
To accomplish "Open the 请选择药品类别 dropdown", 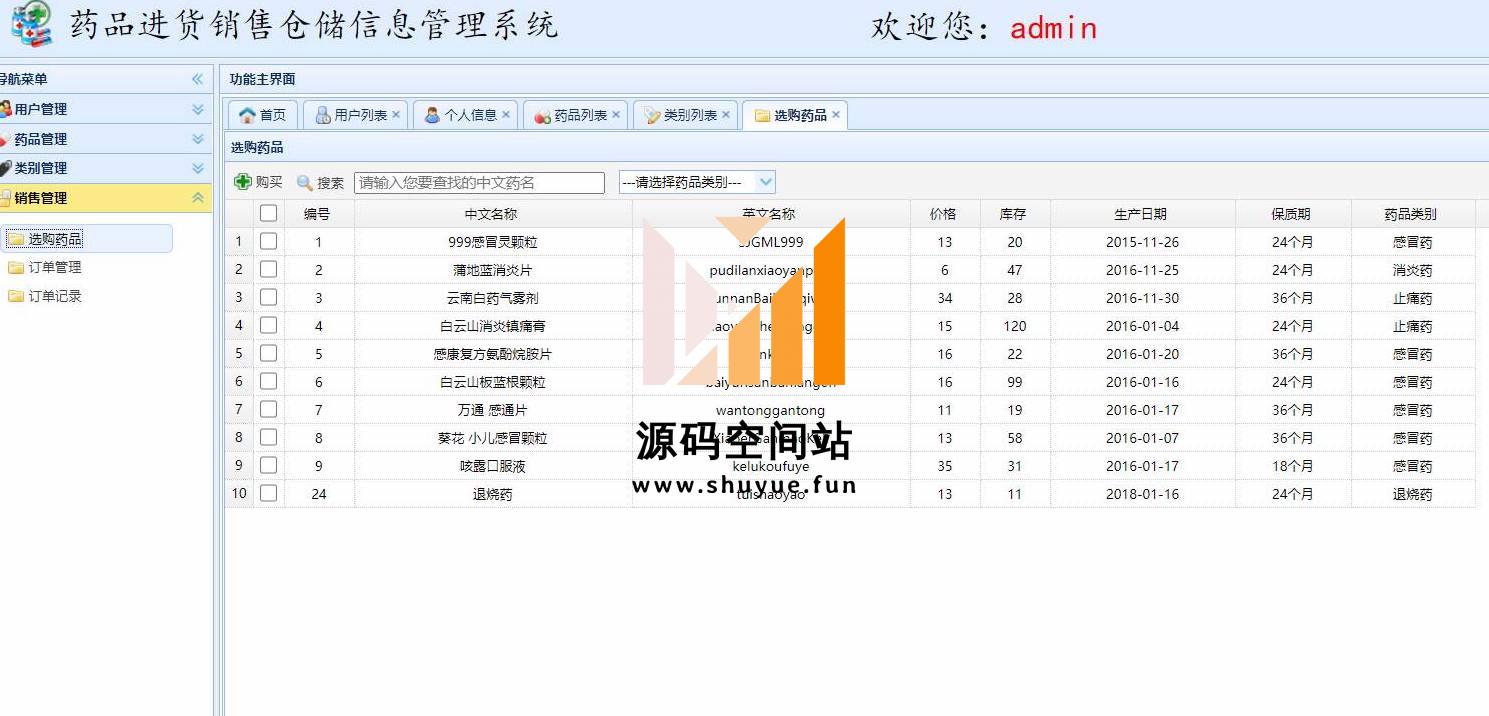I will (765, 182).
